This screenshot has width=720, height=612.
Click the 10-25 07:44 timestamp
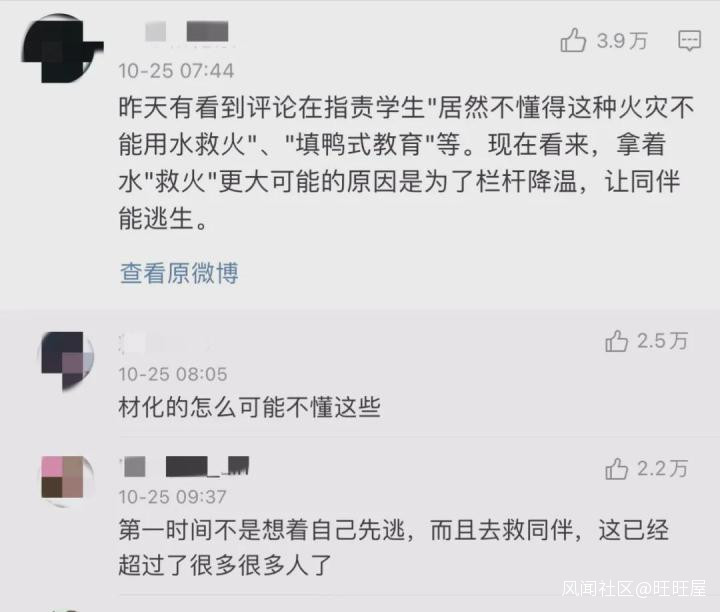176,71
